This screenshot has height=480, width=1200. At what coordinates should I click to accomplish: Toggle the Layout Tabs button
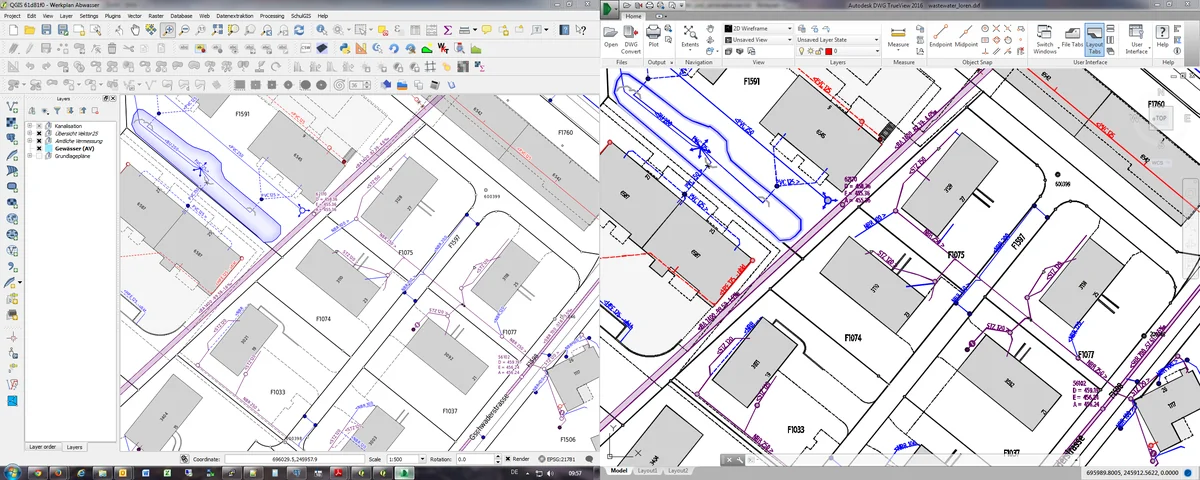tap(1095, 36)
